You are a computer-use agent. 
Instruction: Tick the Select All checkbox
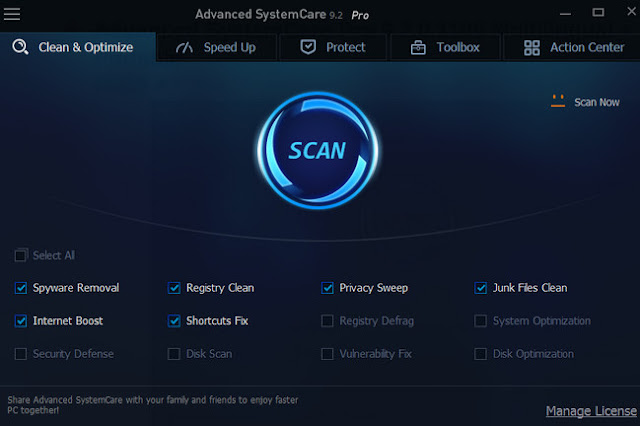pyautogui.click(x=21, y=255)
